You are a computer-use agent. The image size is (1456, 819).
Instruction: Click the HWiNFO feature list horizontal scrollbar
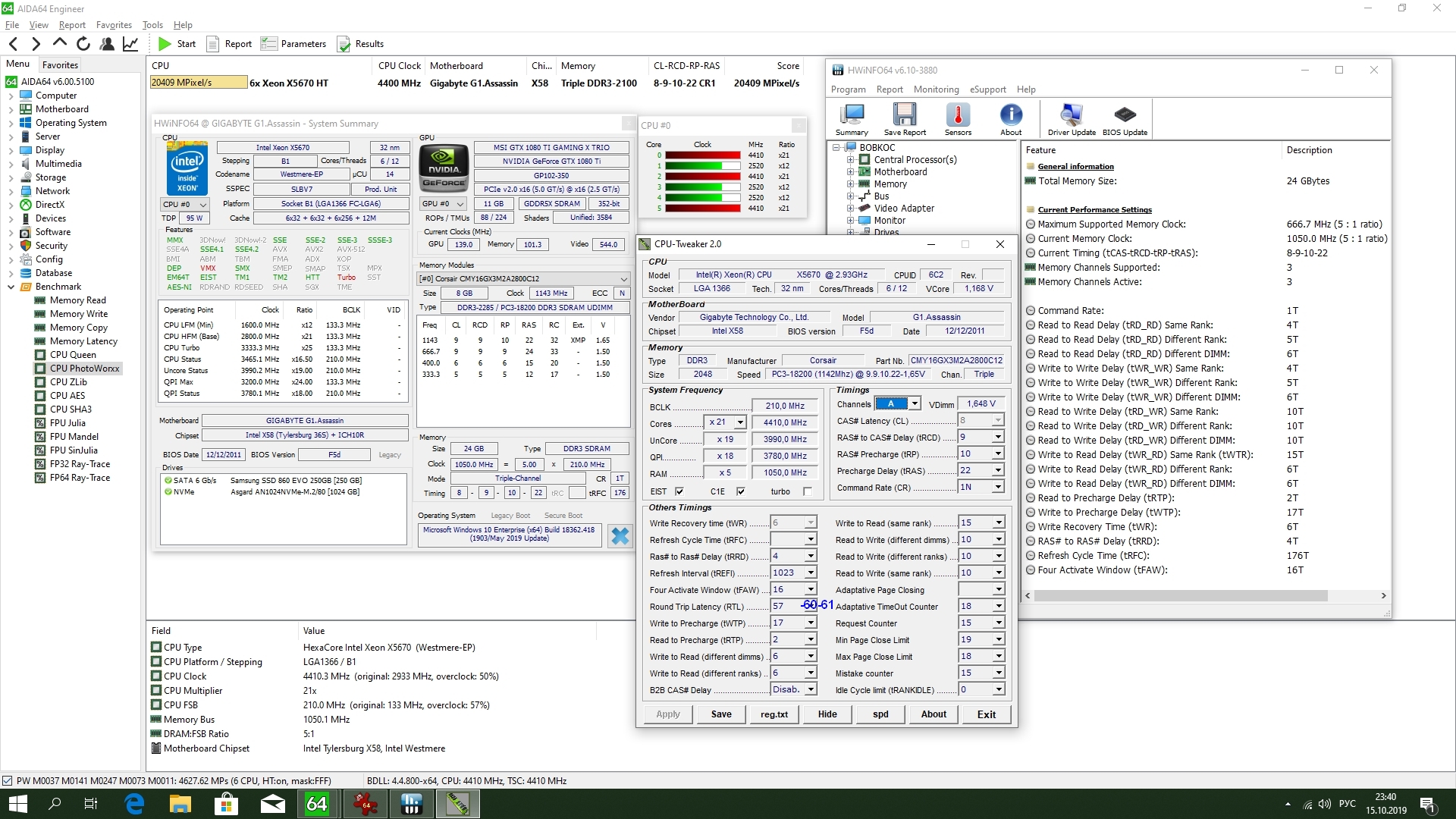1179,596
